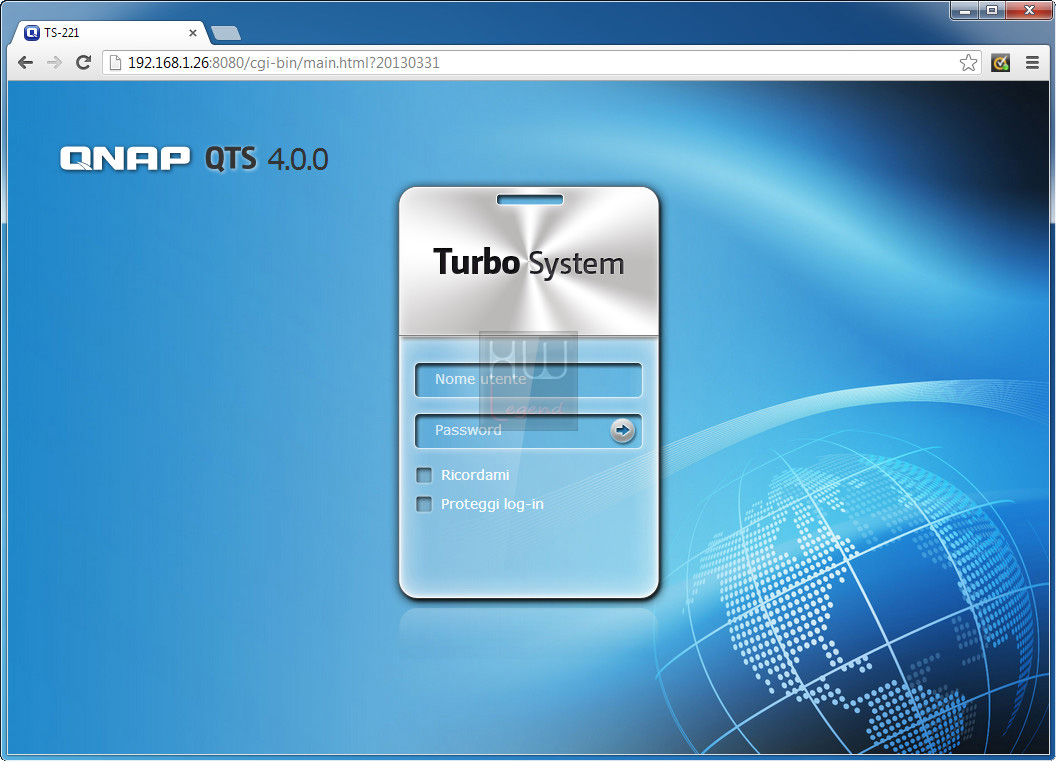Open the browser extension icon beside the menu

[x=1000, y=63]
